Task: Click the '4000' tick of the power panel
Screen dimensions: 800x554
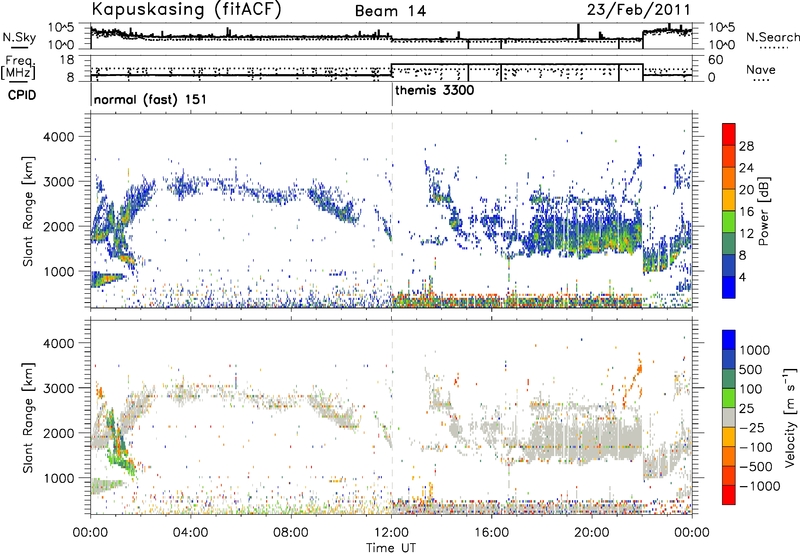Action: 59,137
